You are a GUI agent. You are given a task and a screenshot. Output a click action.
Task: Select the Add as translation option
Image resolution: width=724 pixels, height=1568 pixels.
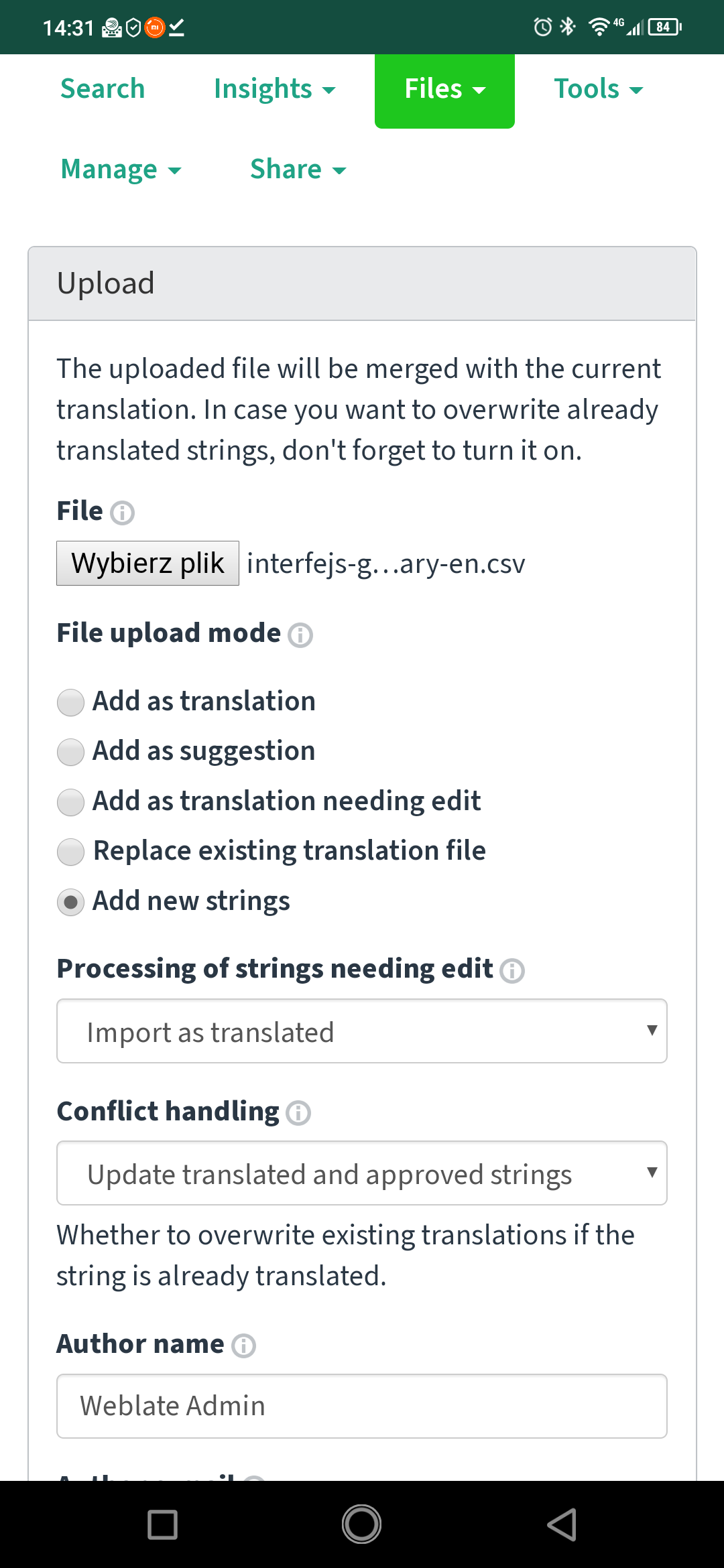click(70, 702)
